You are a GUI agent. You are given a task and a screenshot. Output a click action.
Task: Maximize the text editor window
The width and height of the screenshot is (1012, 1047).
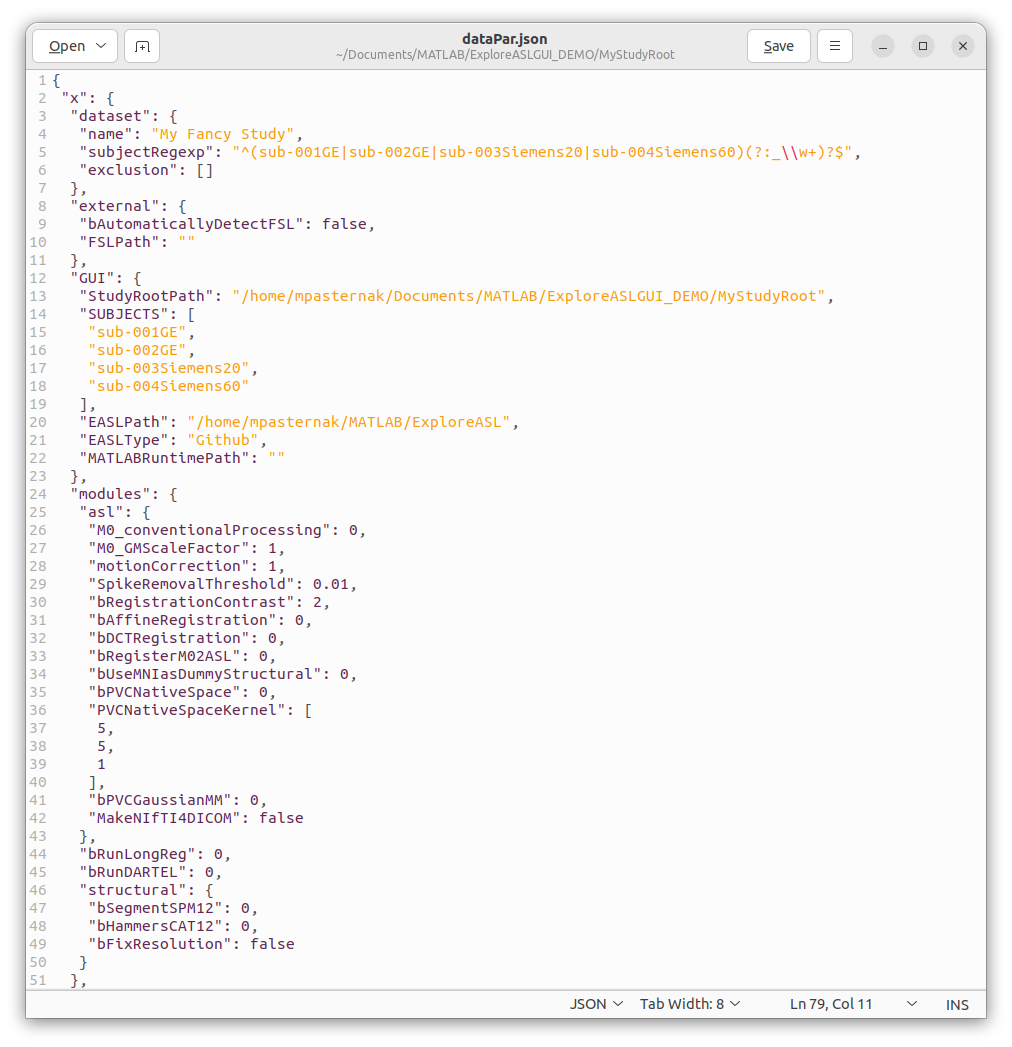(923, 46)
